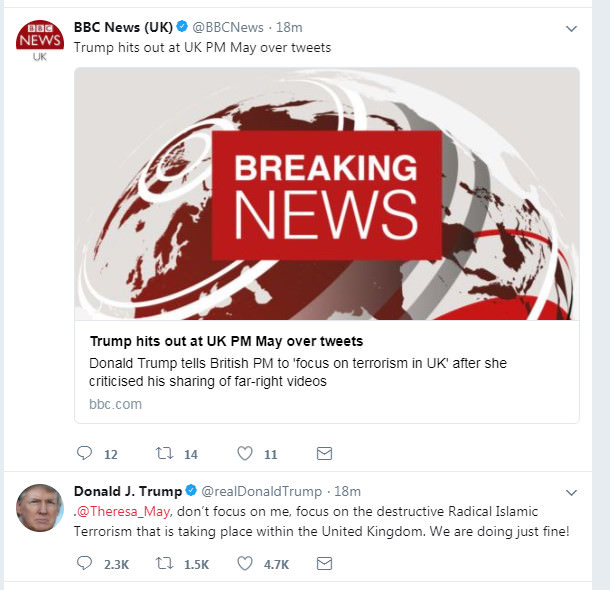Image resolution: width=610 pixels, height=590 pixels.
Task: Open the @Theresa_May mention link
Action: (x=123, y=511)
